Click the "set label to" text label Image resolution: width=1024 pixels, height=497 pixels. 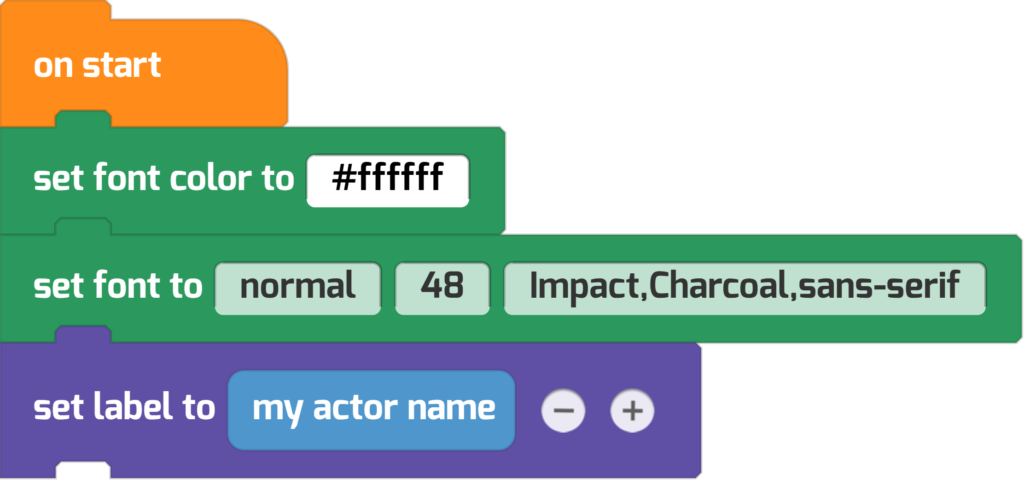(124, 408)
